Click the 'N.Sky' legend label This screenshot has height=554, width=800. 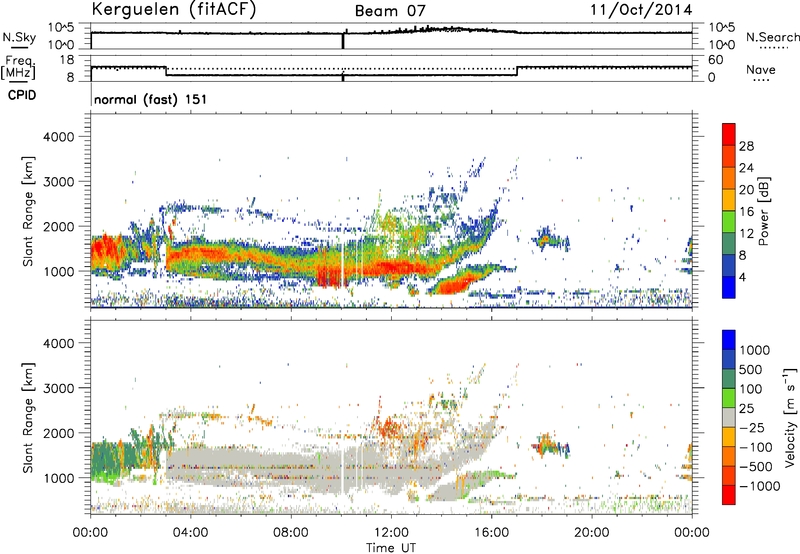tap(19, 37)
